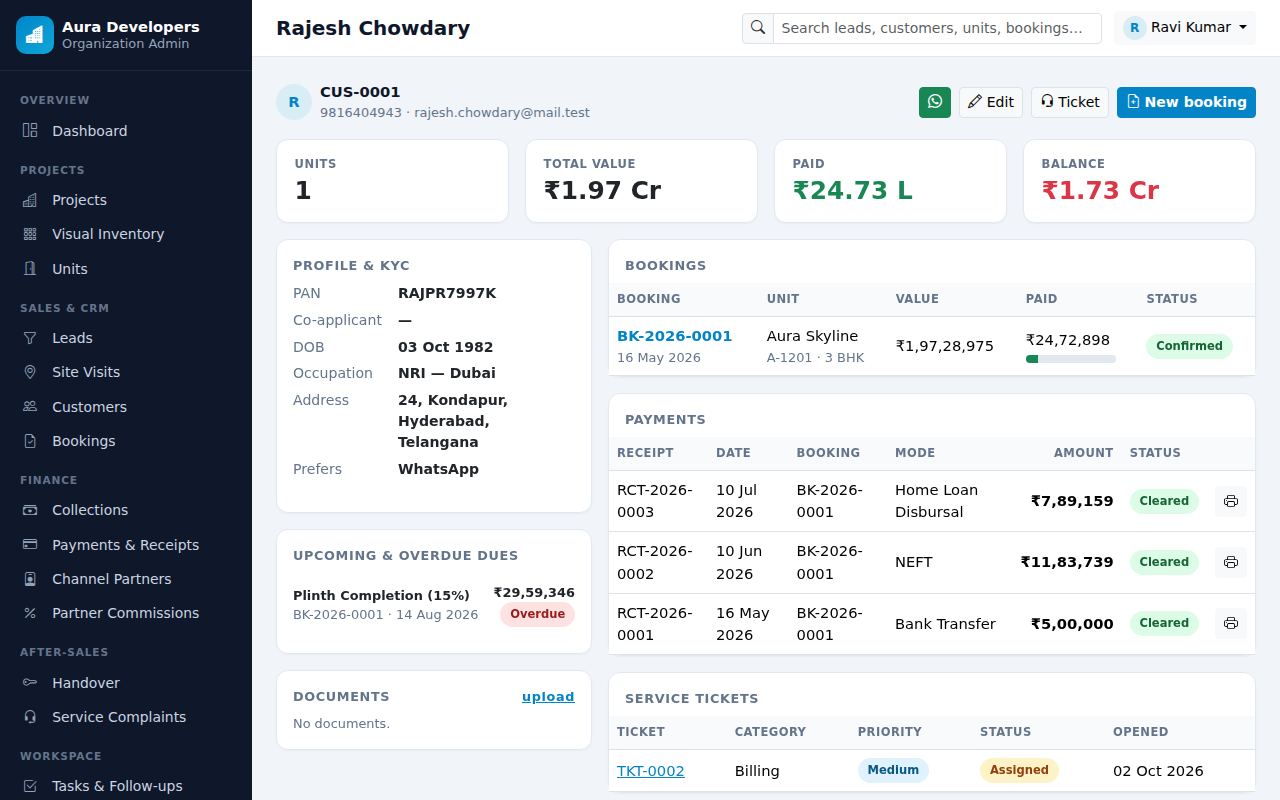1280x800 pixels.
Task: Click the Plinth Completion (15%) due
Action: point(381,595)
